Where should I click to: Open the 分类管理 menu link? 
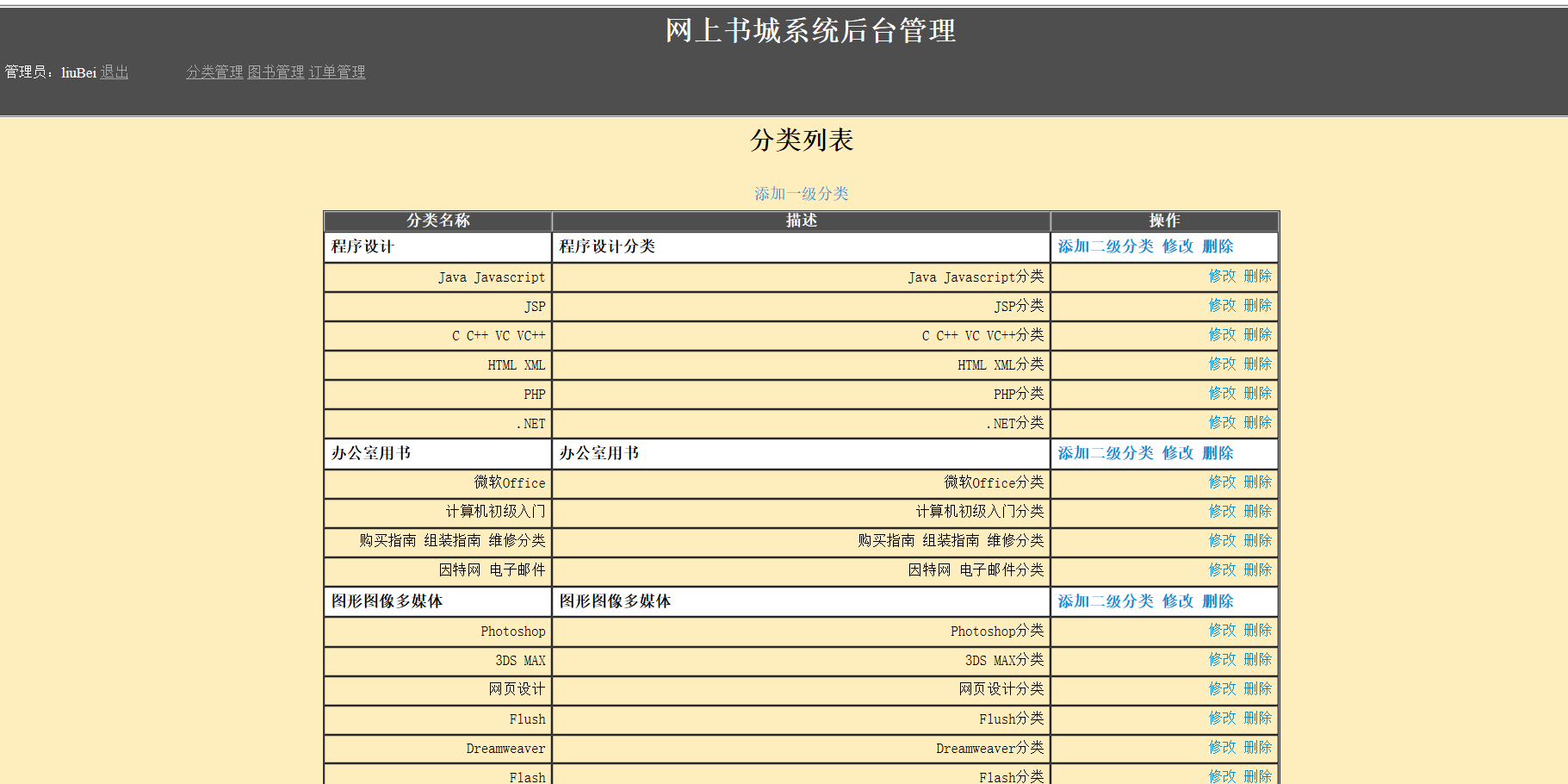(214, 72)
